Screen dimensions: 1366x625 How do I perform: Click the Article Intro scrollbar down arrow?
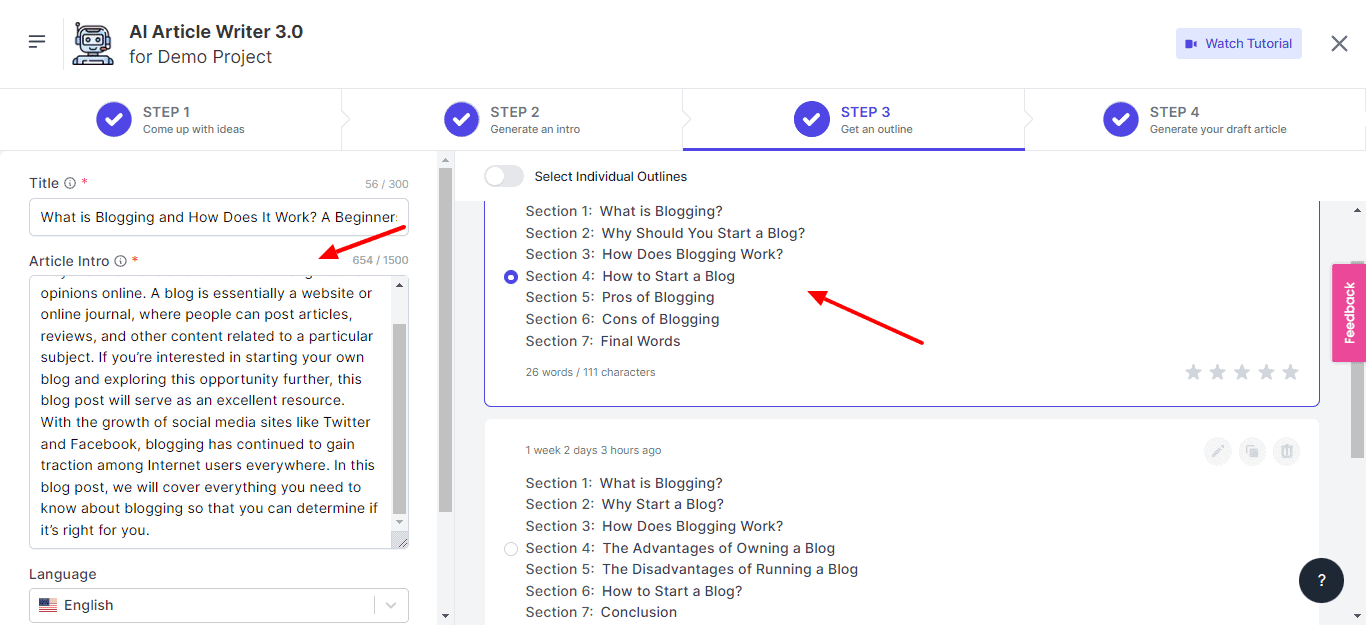click(400, 522)
